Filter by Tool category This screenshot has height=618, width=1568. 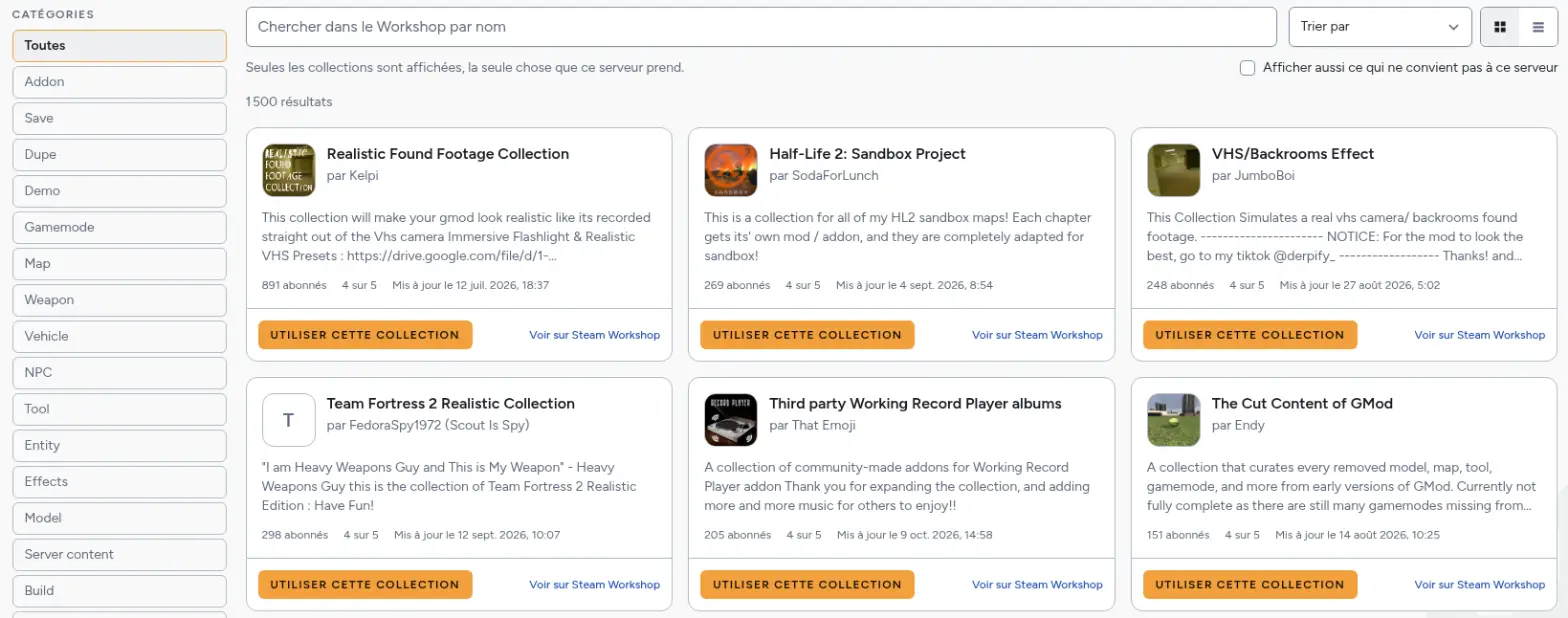(x=120, y=409)
